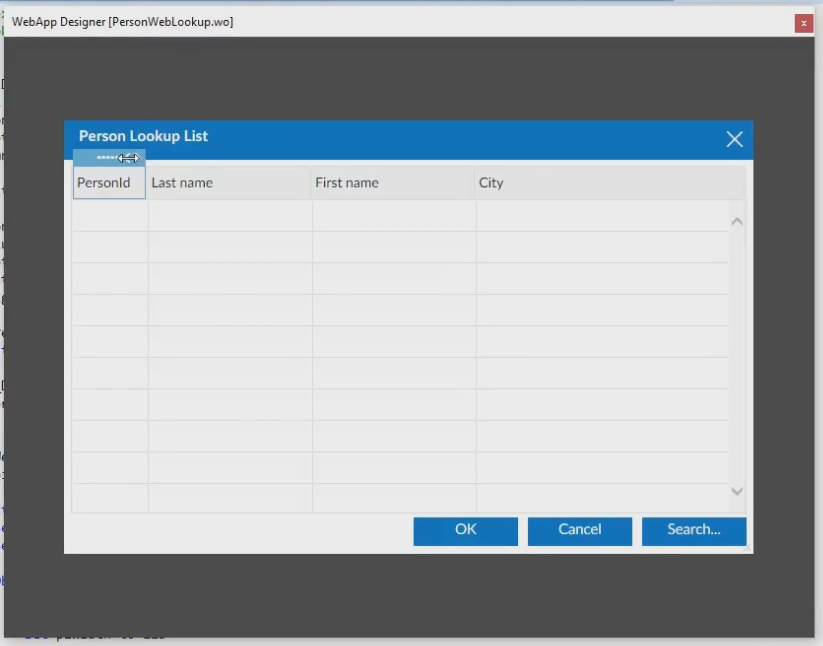
Task: Select first row cell under PersonId
Action: (110, 216)
